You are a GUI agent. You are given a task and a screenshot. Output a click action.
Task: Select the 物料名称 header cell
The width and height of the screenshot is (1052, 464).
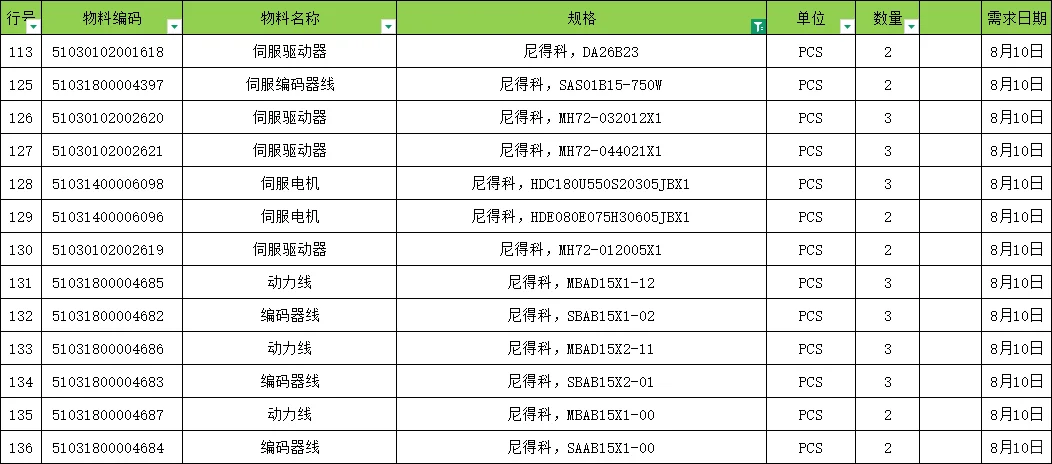[289, 18]
